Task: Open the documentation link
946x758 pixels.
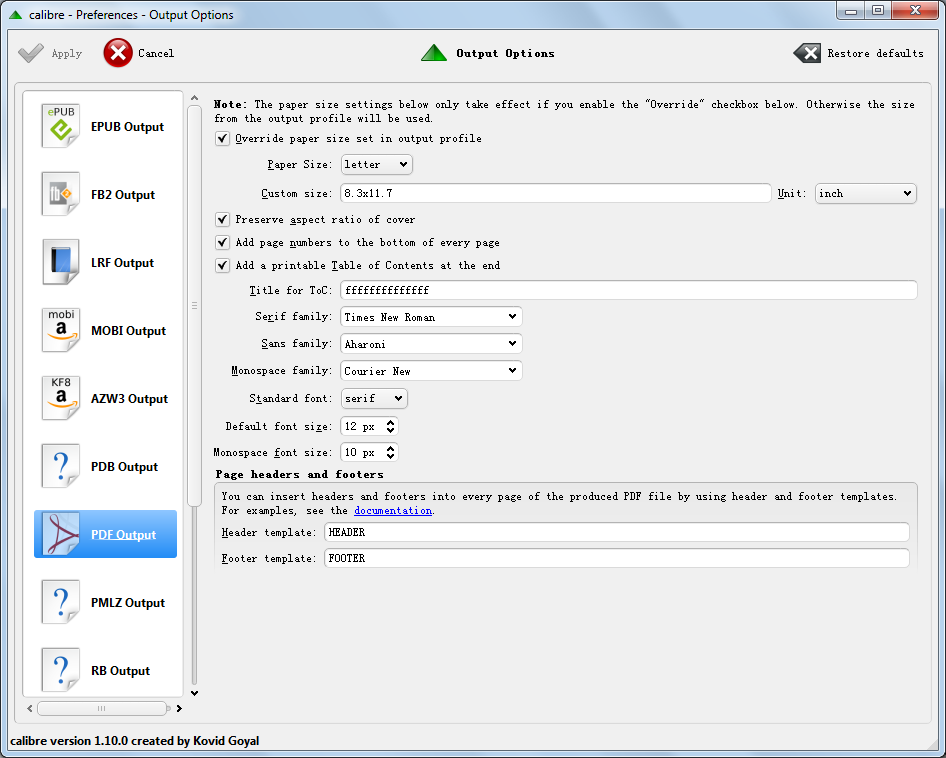Action: click(x=393, y=511)
